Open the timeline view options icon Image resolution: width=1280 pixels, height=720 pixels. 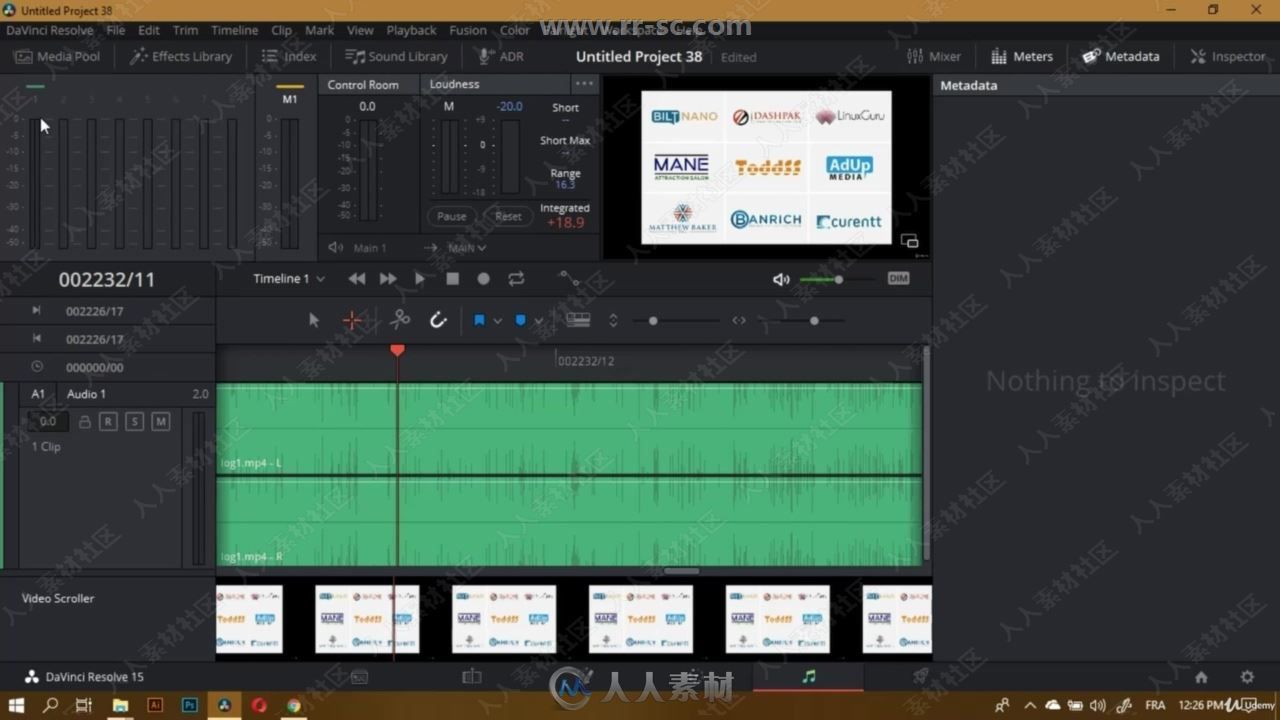(x=578, y=320)
